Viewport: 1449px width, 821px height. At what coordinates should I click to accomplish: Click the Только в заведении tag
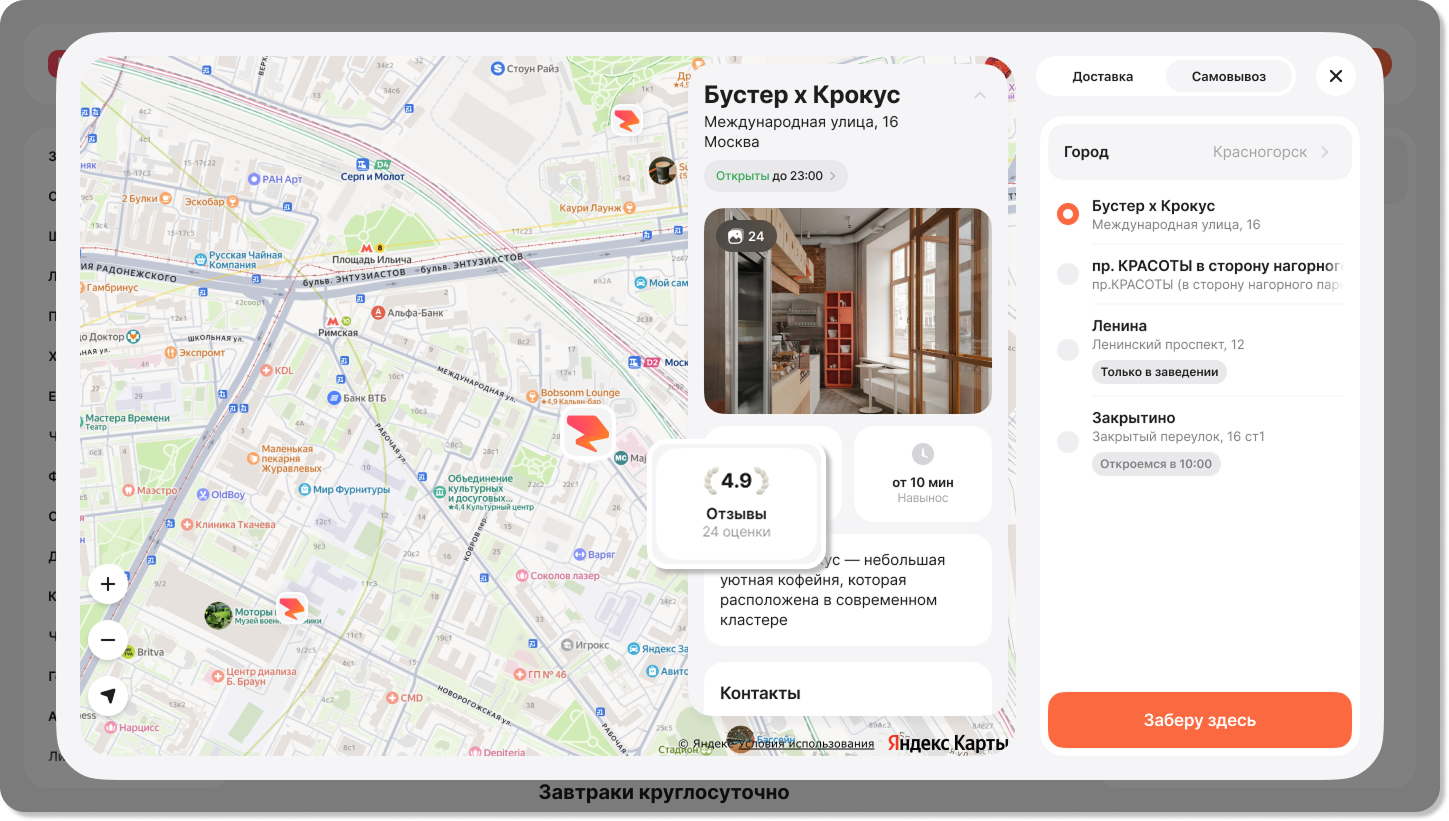pyautogui.click(x=1159, y=372)
